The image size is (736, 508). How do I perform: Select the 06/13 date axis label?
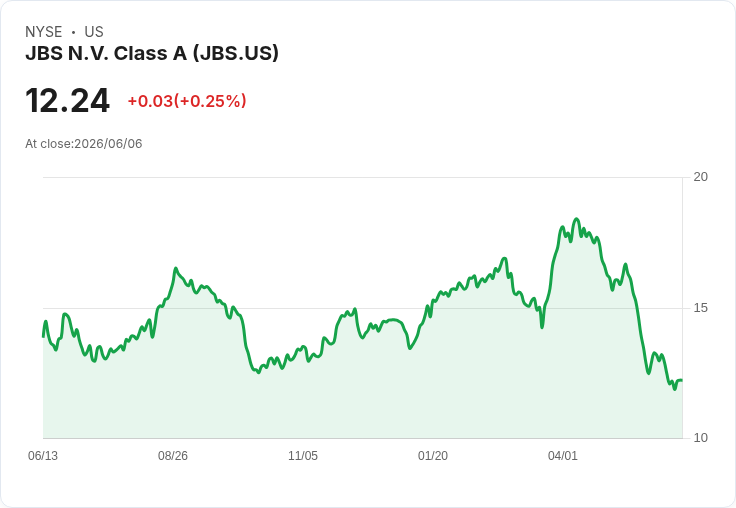(x=43, y=455)
